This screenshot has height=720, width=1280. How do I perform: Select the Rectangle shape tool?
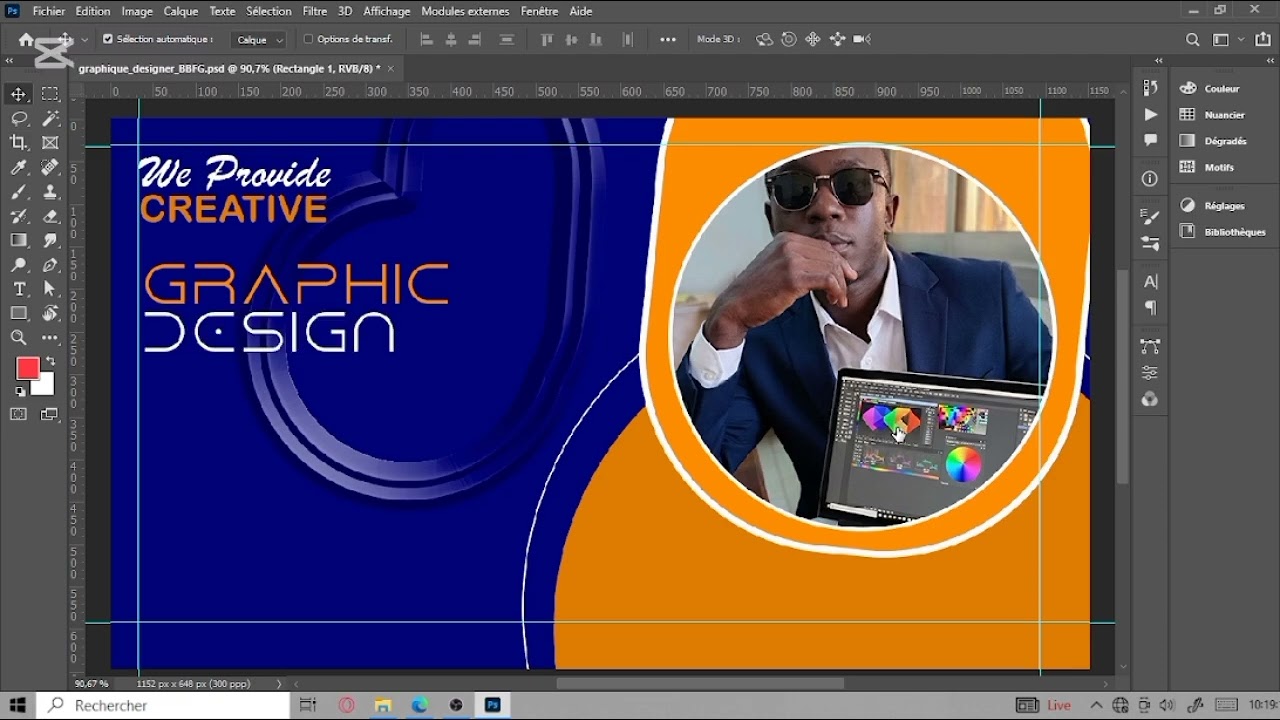coord(19,314)
